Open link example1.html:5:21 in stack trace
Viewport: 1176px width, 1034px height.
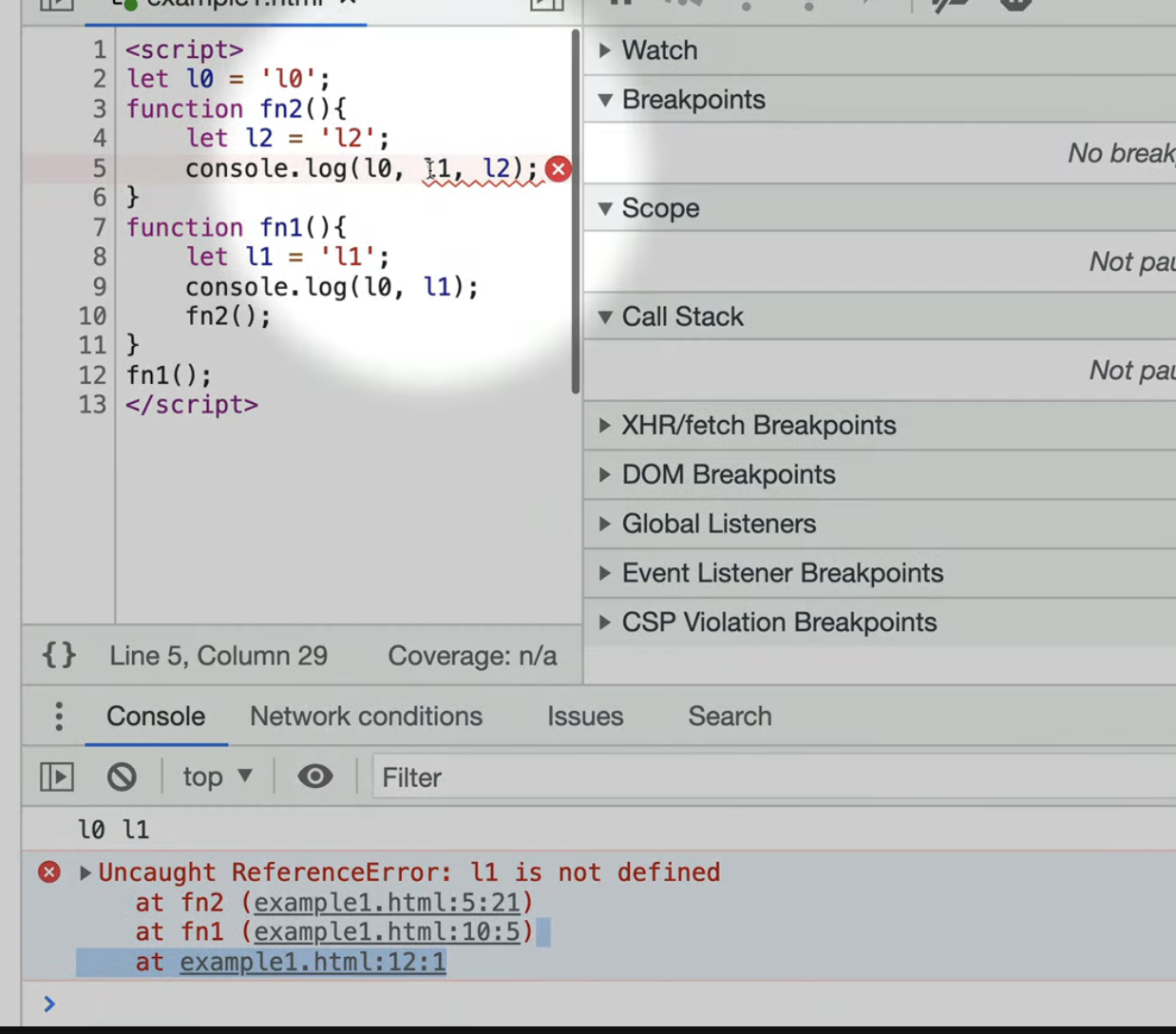click(388, 902)
